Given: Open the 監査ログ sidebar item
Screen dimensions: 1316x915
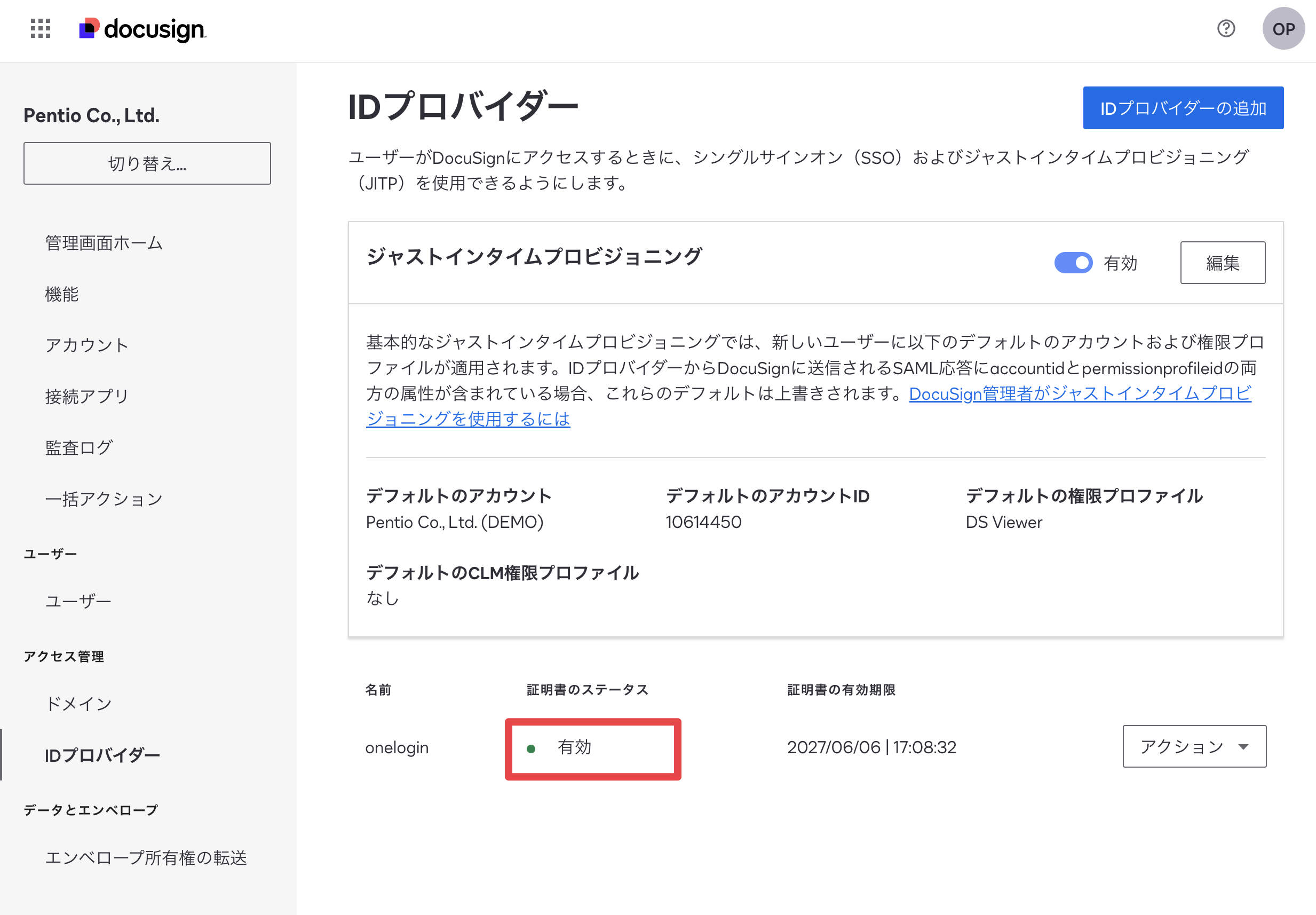Looking at the screenshot, I should coord(79,447).
